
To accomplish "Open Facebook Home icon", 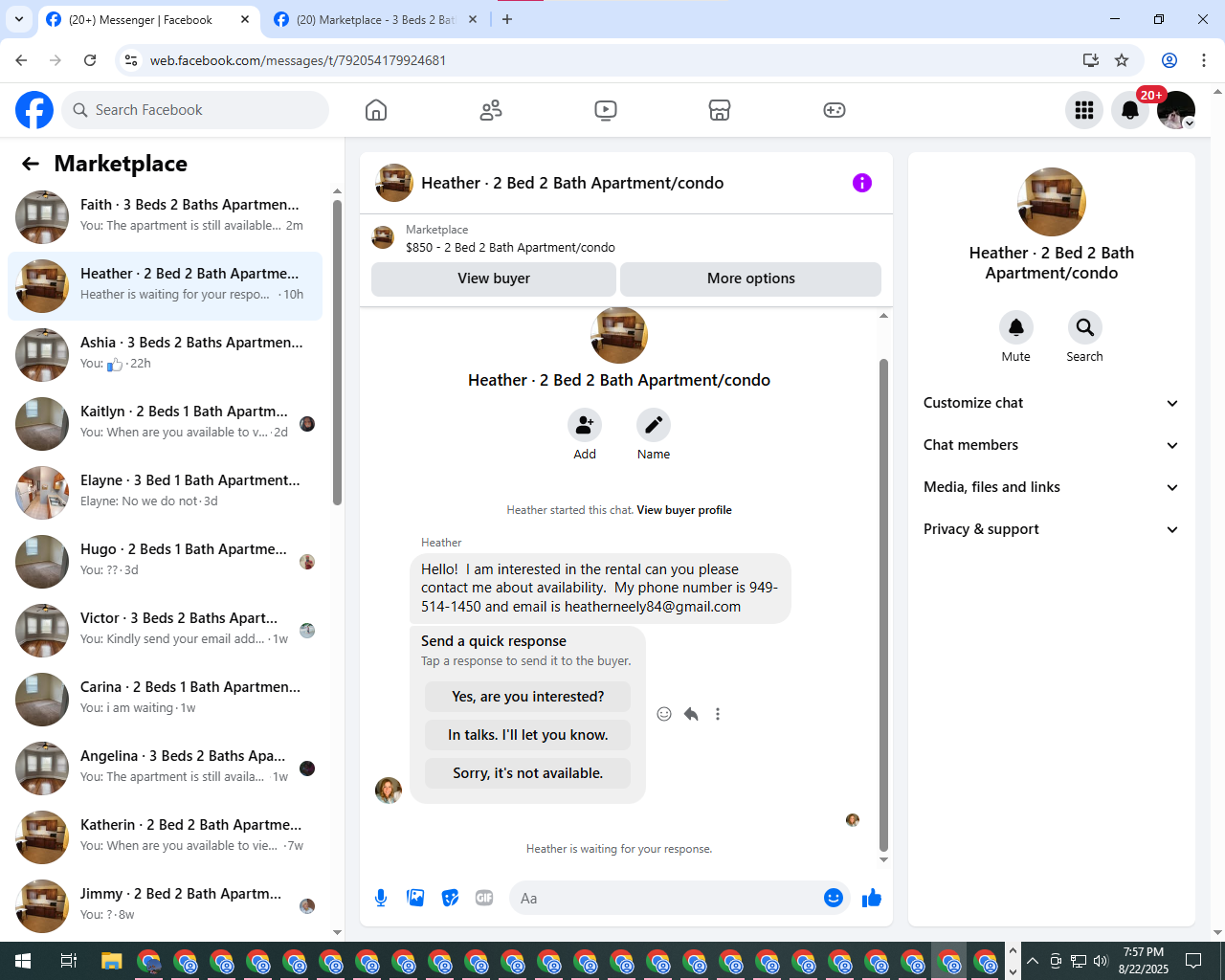I will (x=376, y=110).
